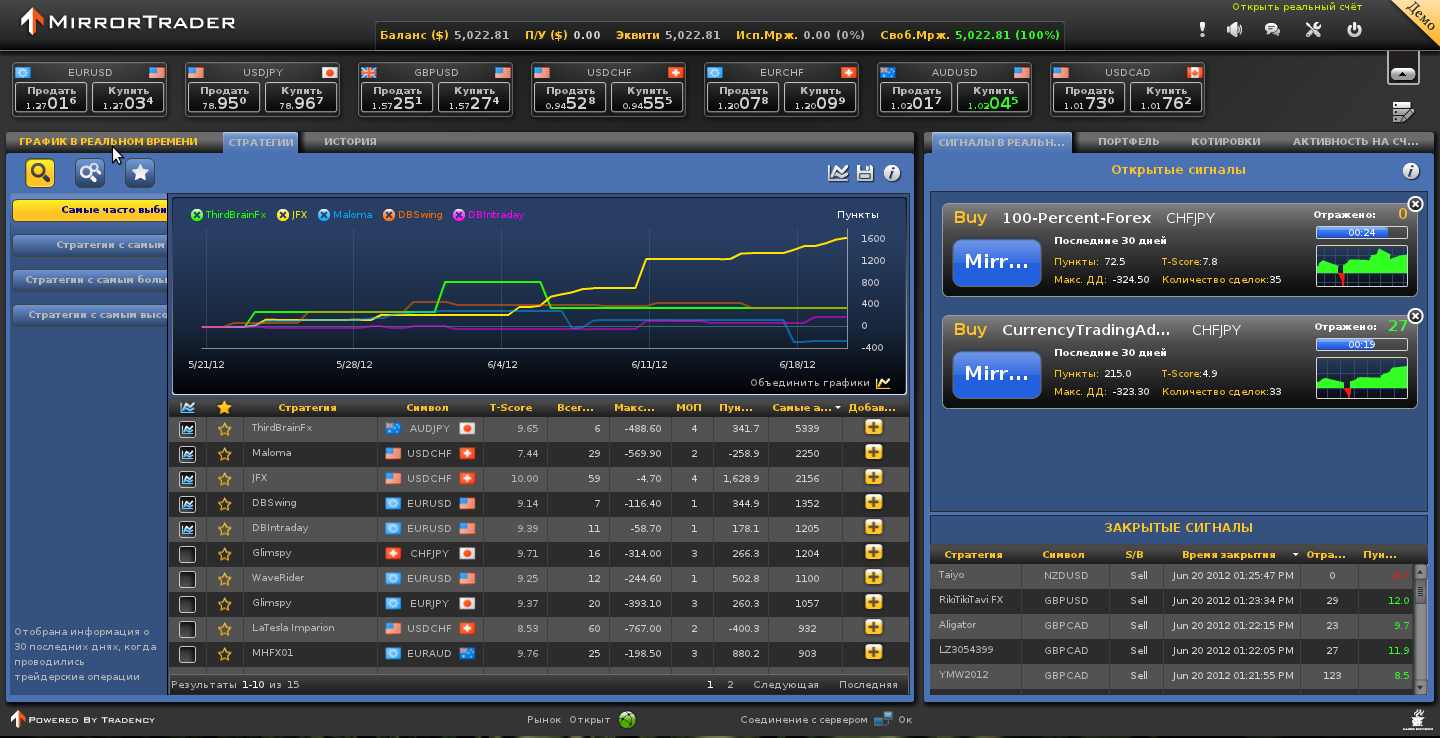
Task: Switch to 'Стратегии' tab
Action: pos(261,142)
